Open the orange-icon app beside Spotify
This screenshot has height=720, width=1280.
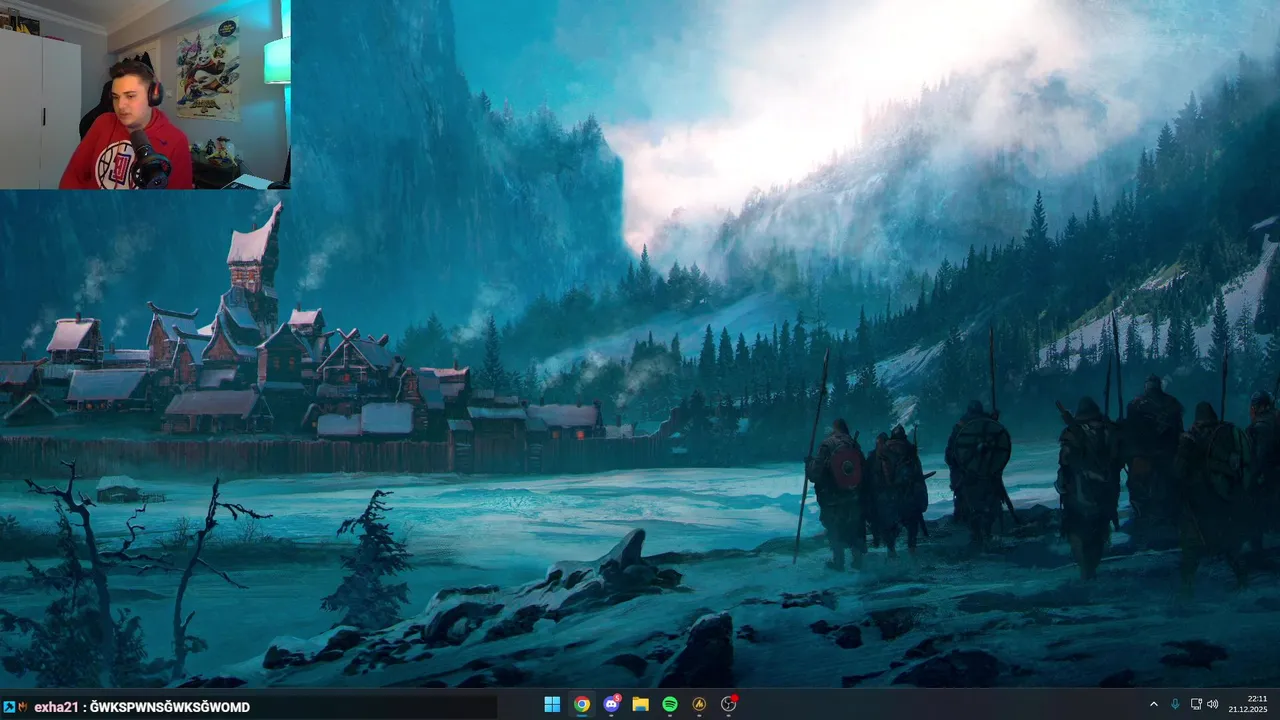tap(699, 704)
